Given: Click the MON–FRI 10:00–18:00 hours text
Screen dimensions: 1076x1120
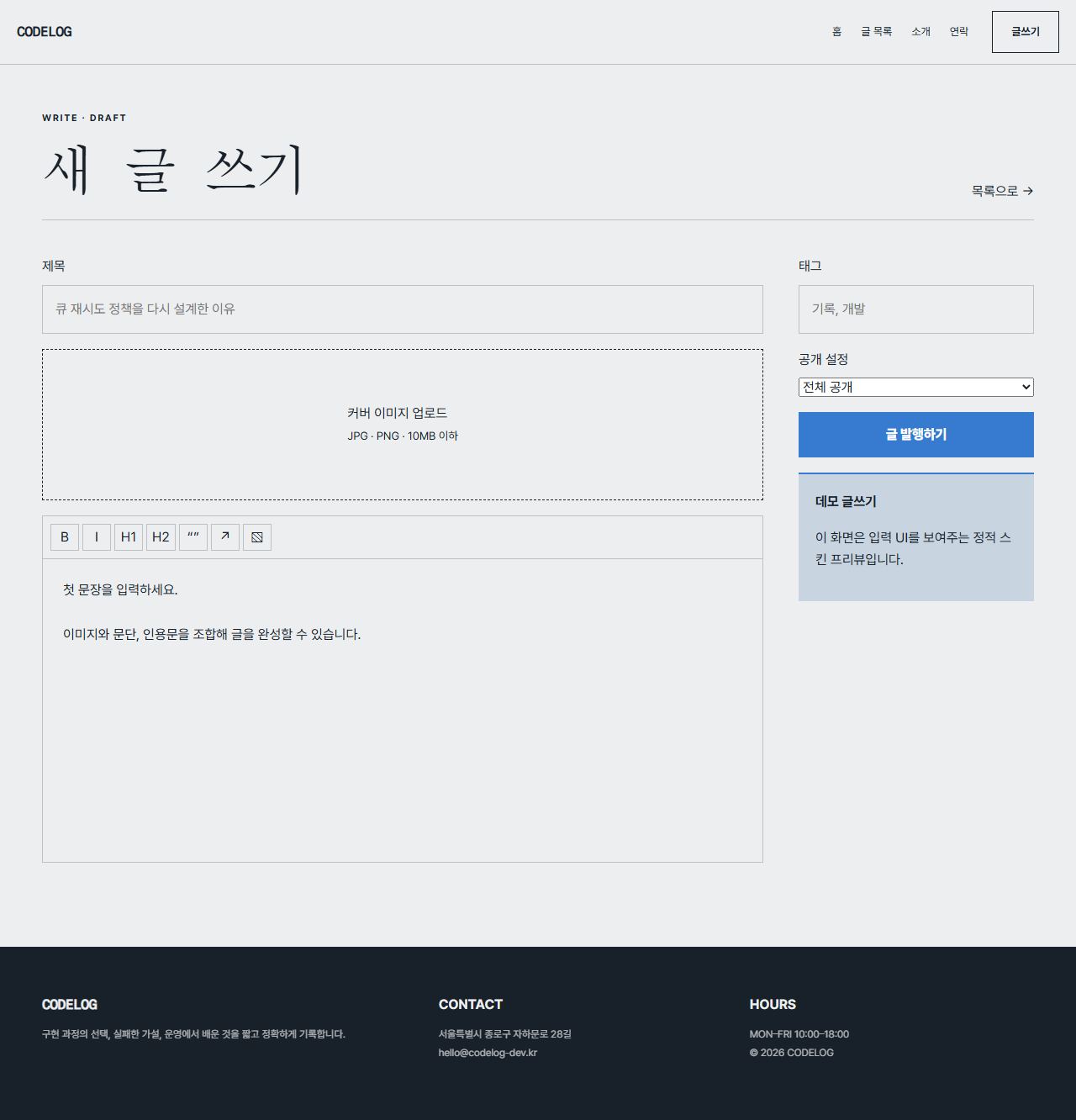Looking at the screenshot, I should coord(799,1034).
